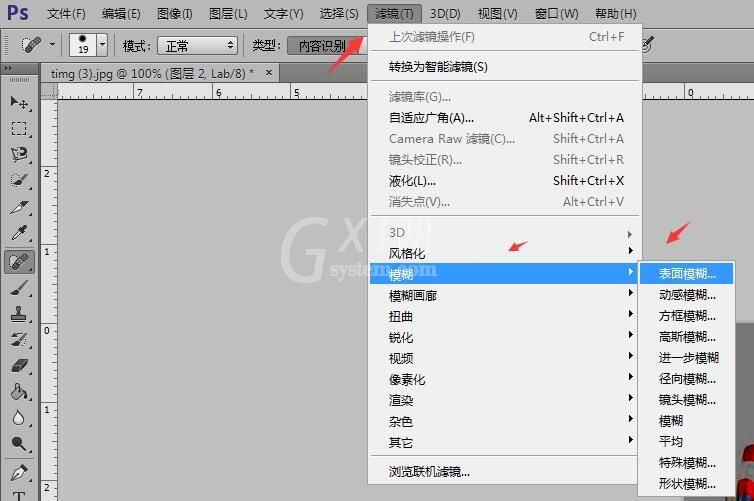Select the Quick Selection tool

coord(19,181)
